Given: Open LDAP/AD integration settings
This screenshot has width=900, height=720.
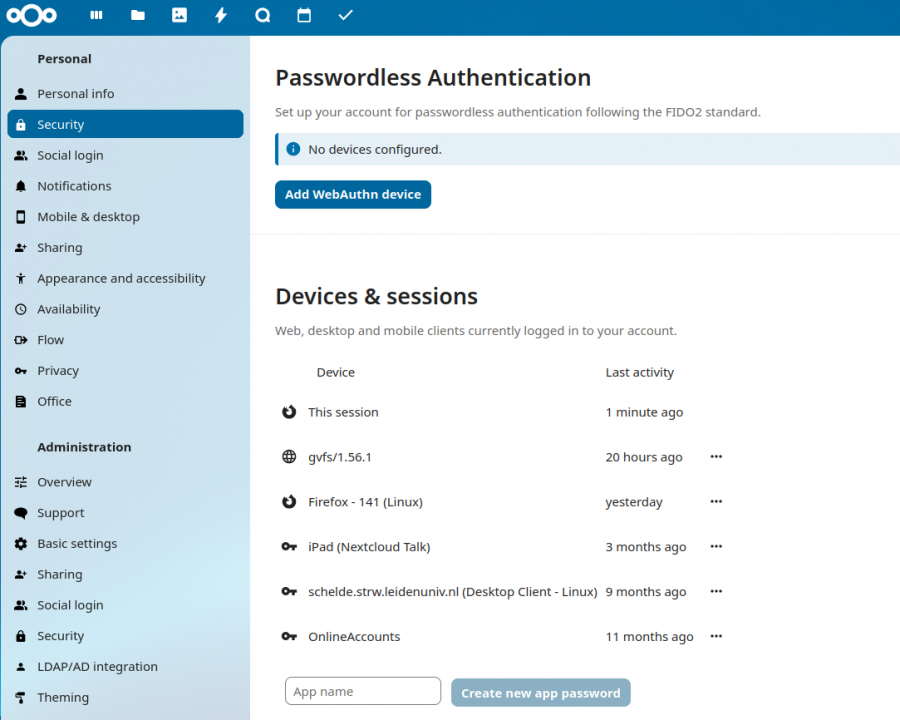Looking at the screenshot, I should [97, 666].
